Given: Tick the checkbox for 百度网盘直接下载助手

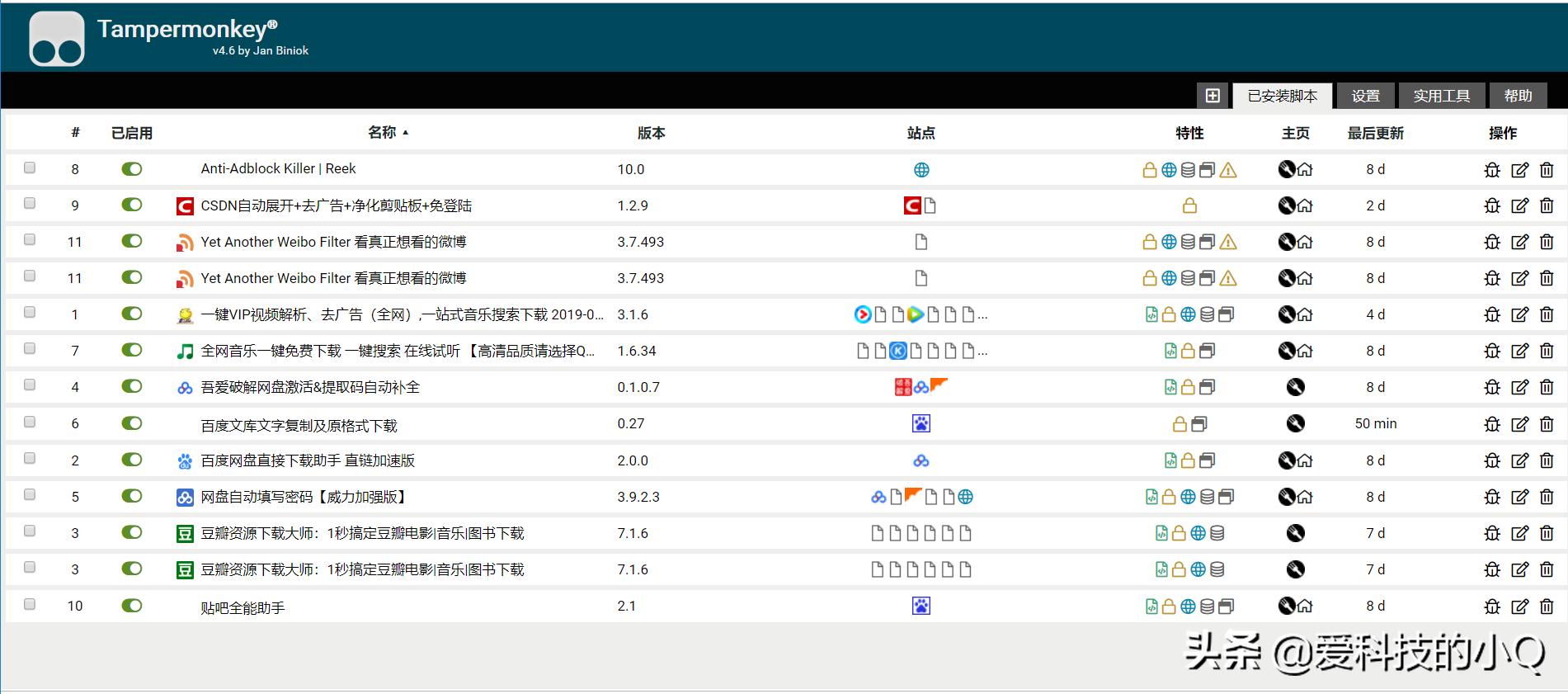Looking at the screenshot, I should point(30,459).
